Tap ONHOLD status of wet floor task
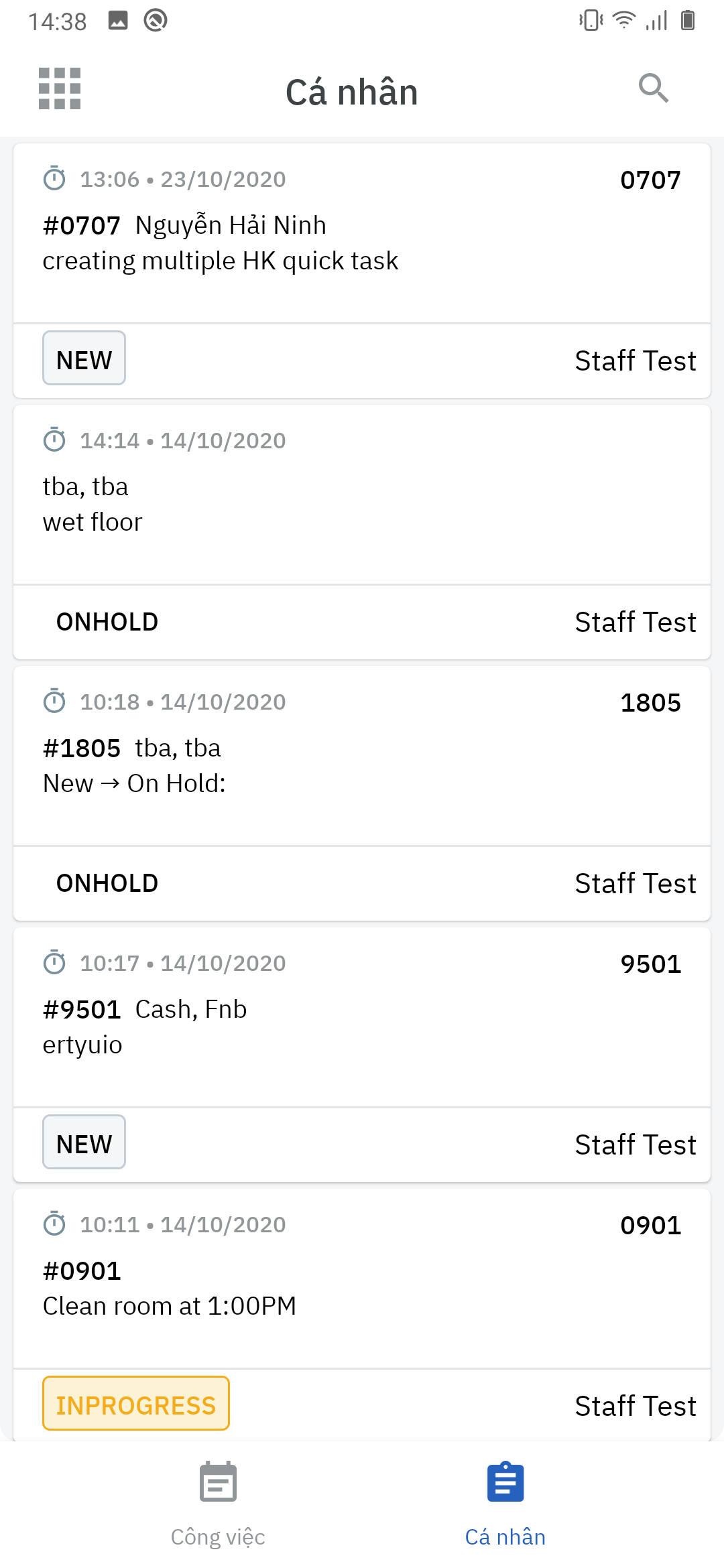The width and height of the screenshot is (724, 1568). click(107, 622)
